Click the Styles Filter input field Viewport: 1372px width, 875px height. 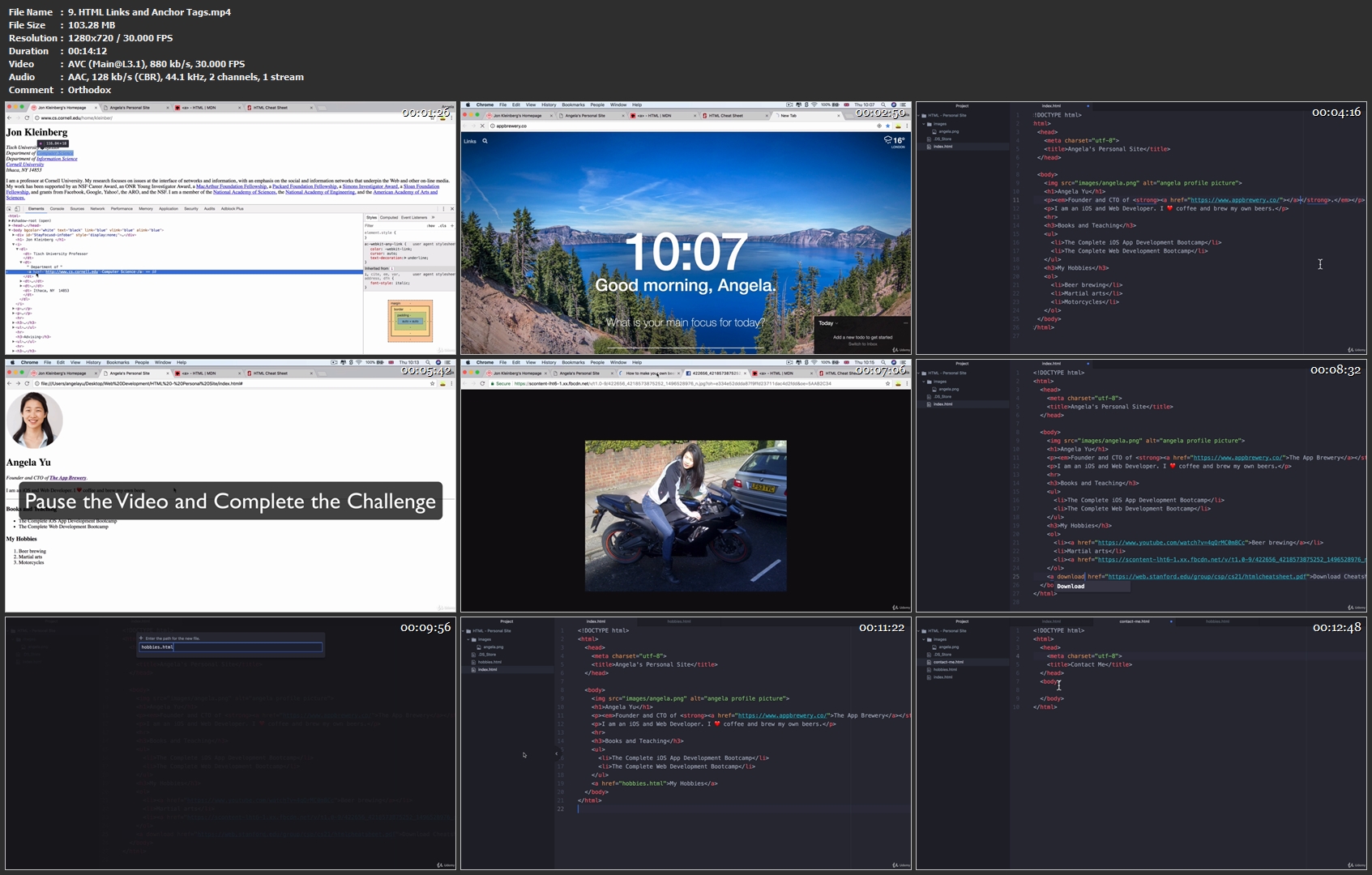pos(393,225)
